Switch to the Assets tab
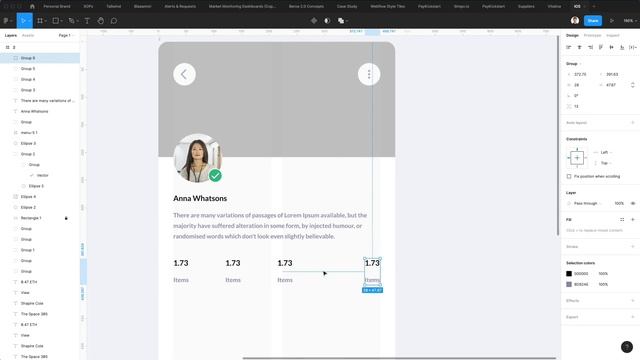640x360 pixels. [x=28, y=36]
